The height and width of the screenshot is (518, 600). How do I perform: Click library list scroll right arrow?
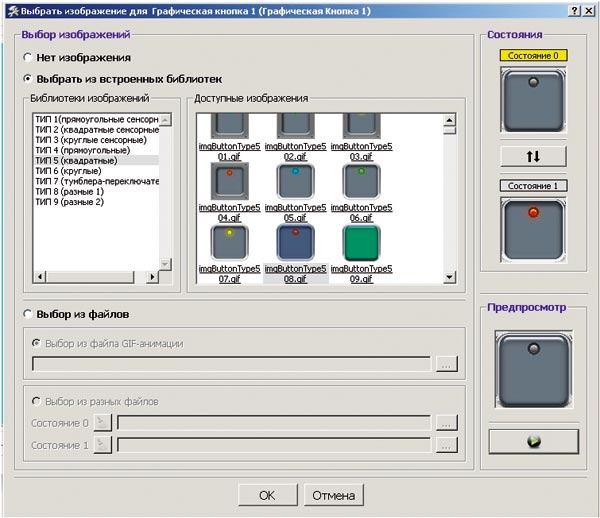click(x=152, y=276)
